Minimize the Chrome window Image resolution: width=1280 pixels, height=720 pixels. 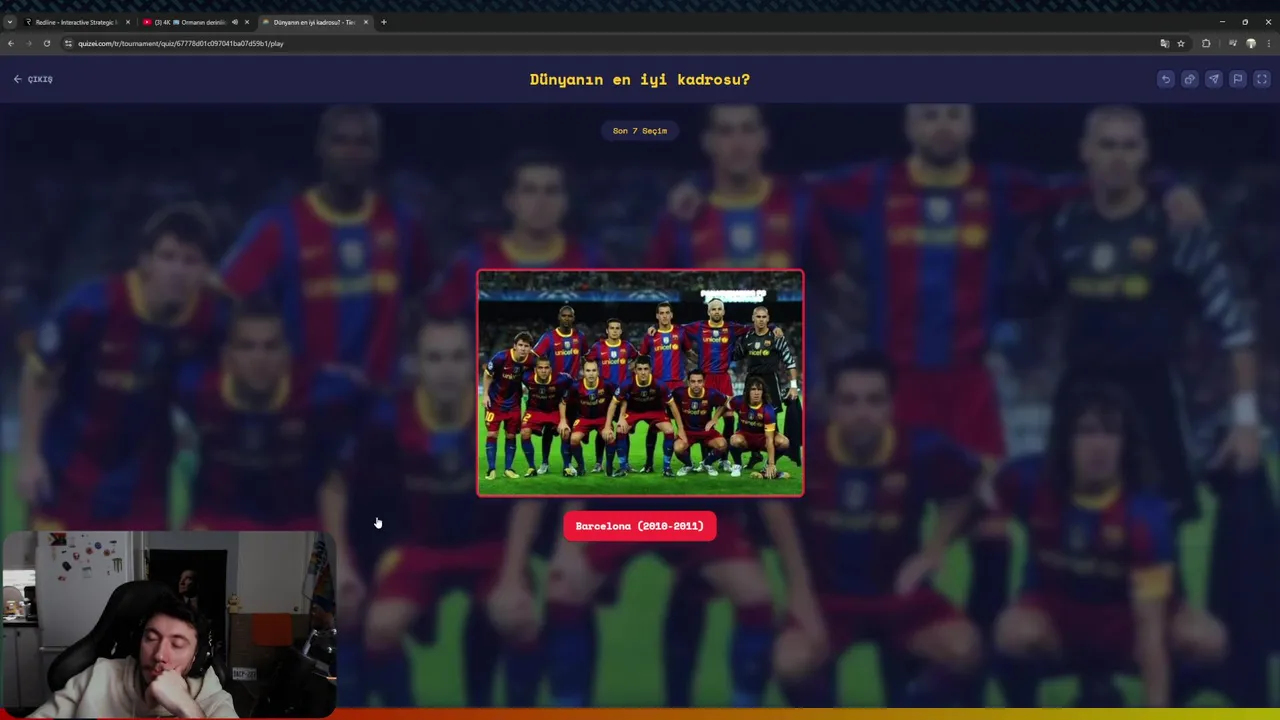tap(1222, 21)
